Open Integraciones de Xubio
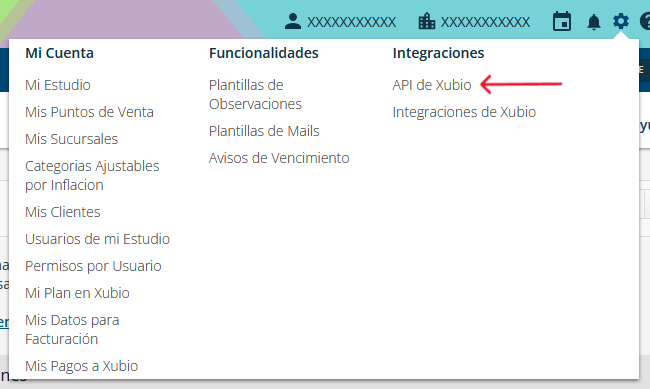650x389 pixels. tap(464, 112)
